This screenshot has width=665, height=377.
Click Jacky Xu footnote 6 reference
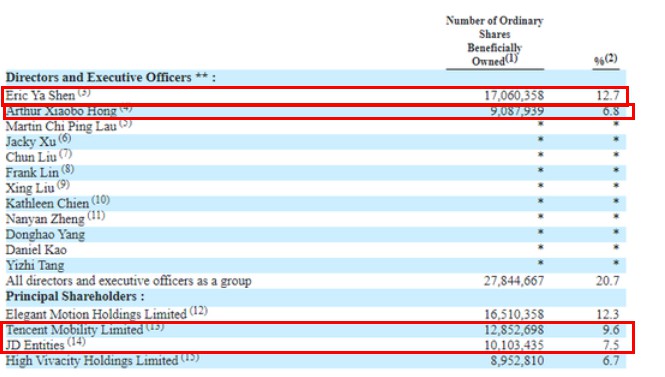(x=65, y=138)
